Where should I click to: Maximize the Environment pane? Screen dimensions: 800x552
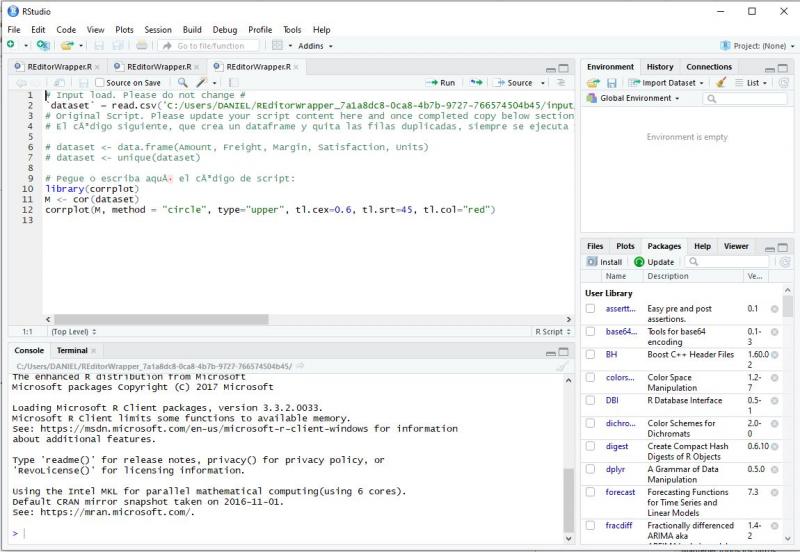pyautogui.click(x=783, y=68)
